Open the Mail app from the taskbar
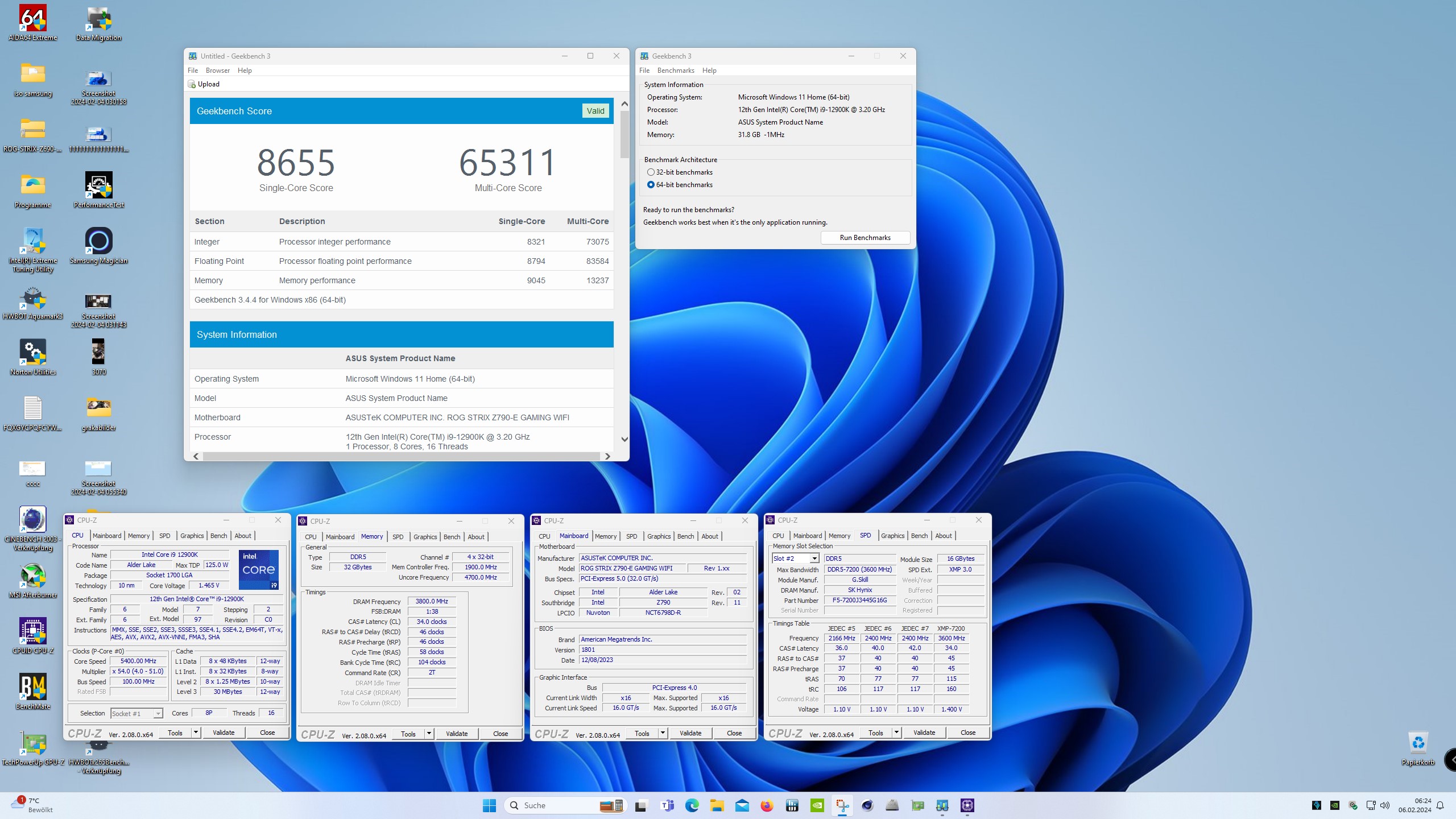 coord(742,805)
